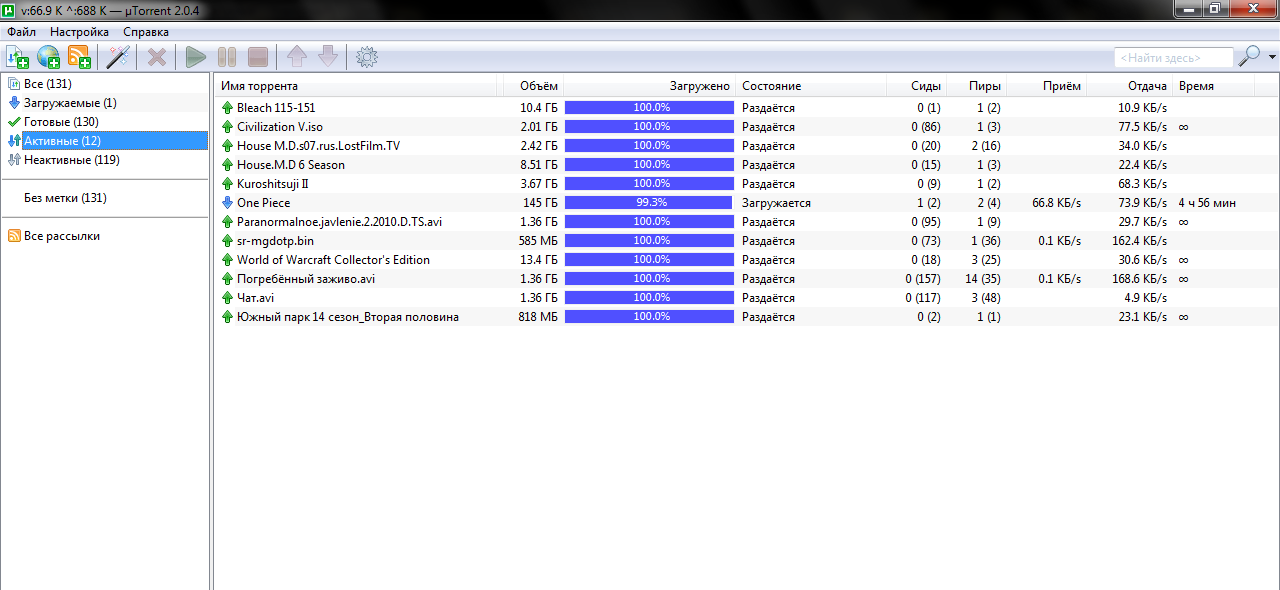Select House.M.D 6 Season torrent

(x=746, y=164)
